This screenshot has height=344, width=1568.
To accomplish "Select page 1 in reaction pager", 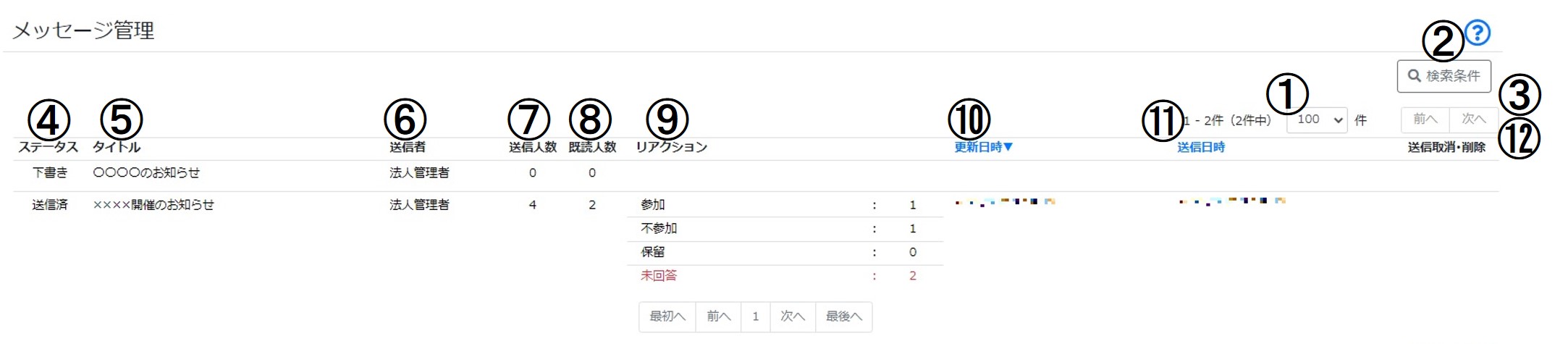I will coord(755,316).
